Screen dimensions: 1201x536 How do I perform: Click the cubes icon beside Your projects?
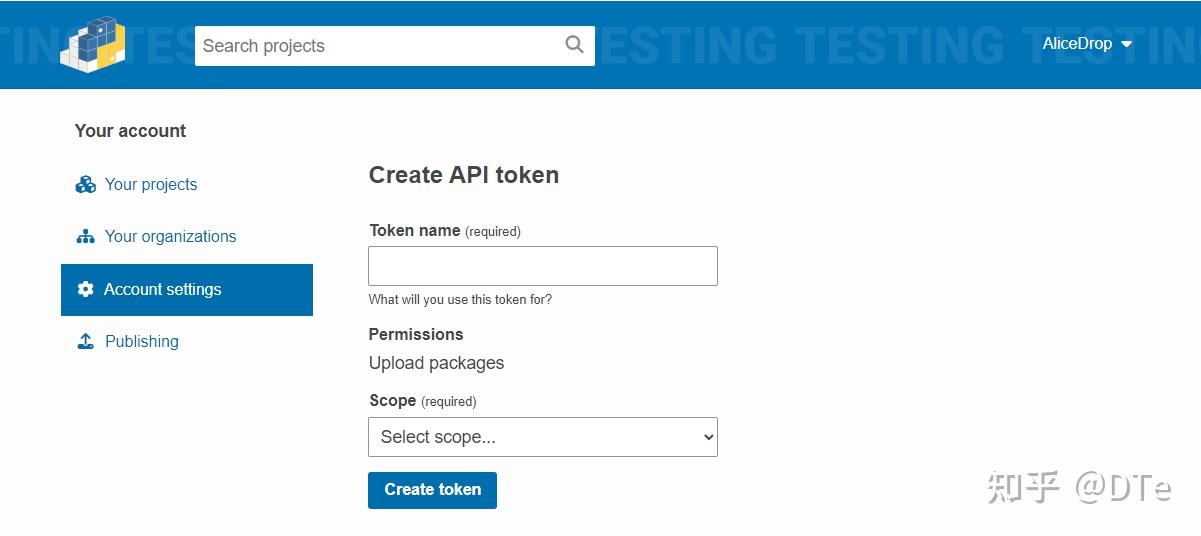click(x=85, y=184)
